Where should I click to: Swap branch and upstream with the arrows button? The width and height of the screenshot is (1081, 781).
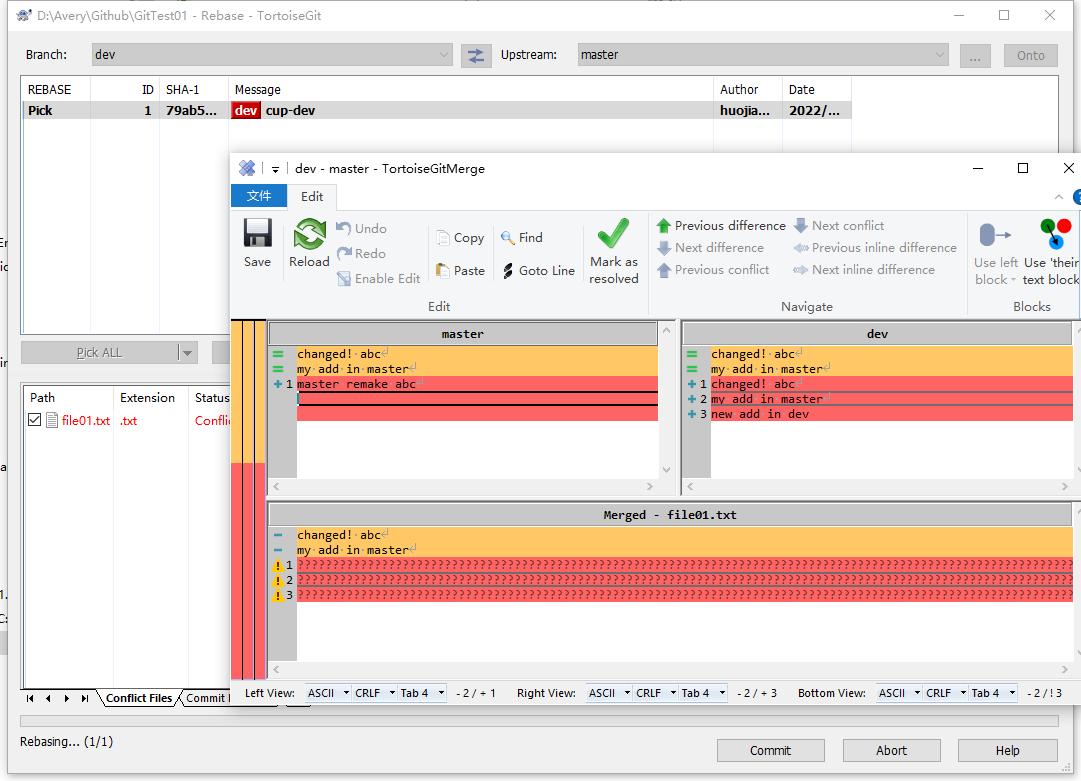coord(476,55)
